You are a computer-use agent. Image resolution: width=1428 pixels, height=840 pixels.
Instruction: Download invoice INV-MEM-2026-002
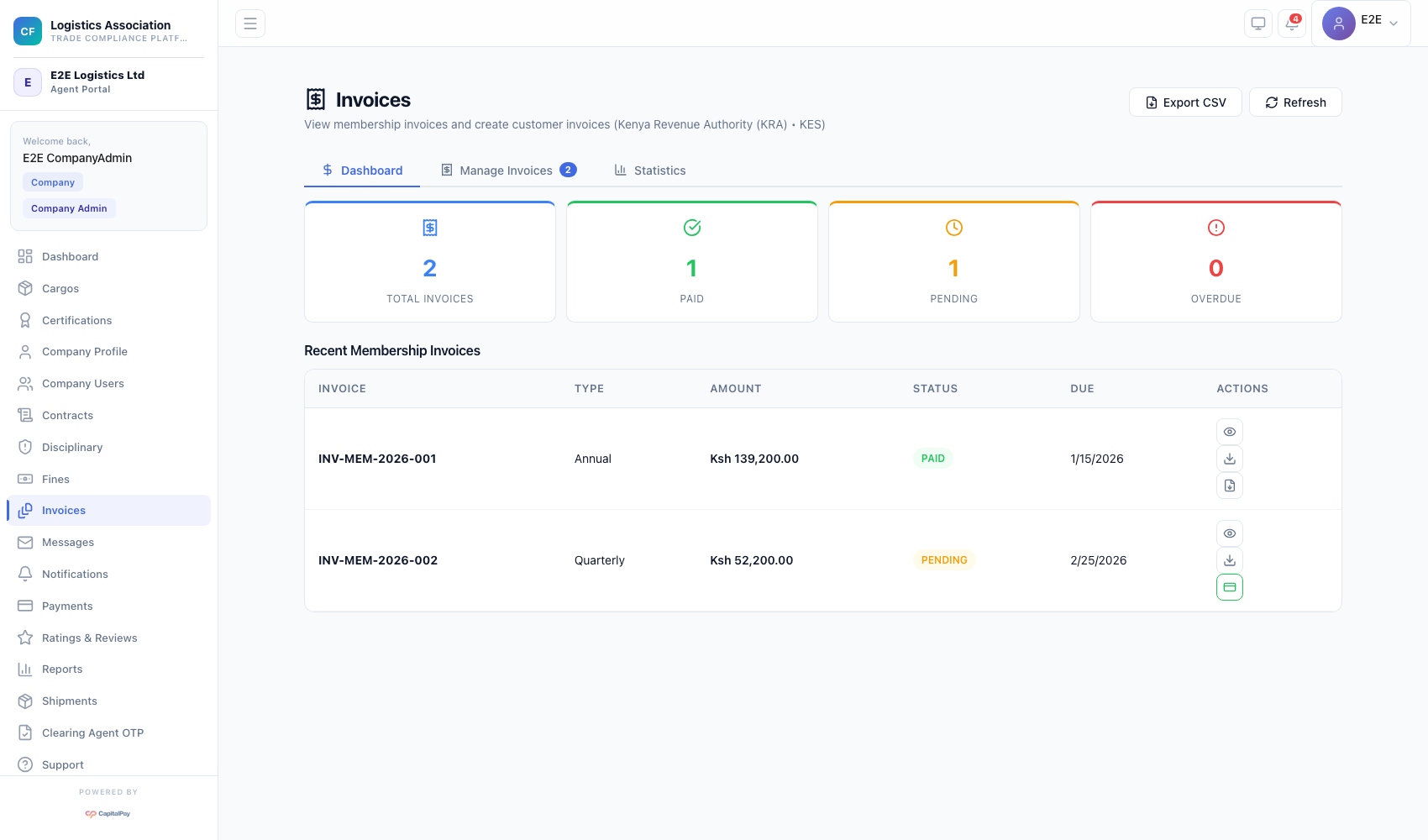[x=1230, y=560]
